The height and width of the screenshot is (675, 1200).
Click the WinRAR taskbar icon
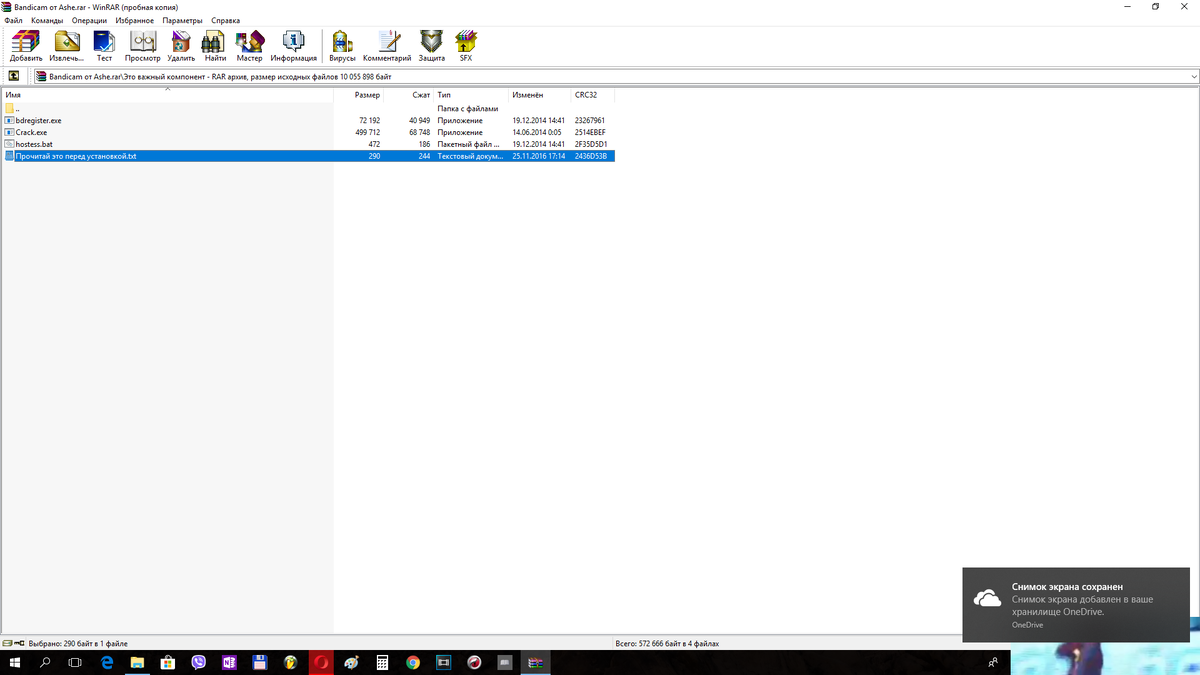click(x=535, y=662)
